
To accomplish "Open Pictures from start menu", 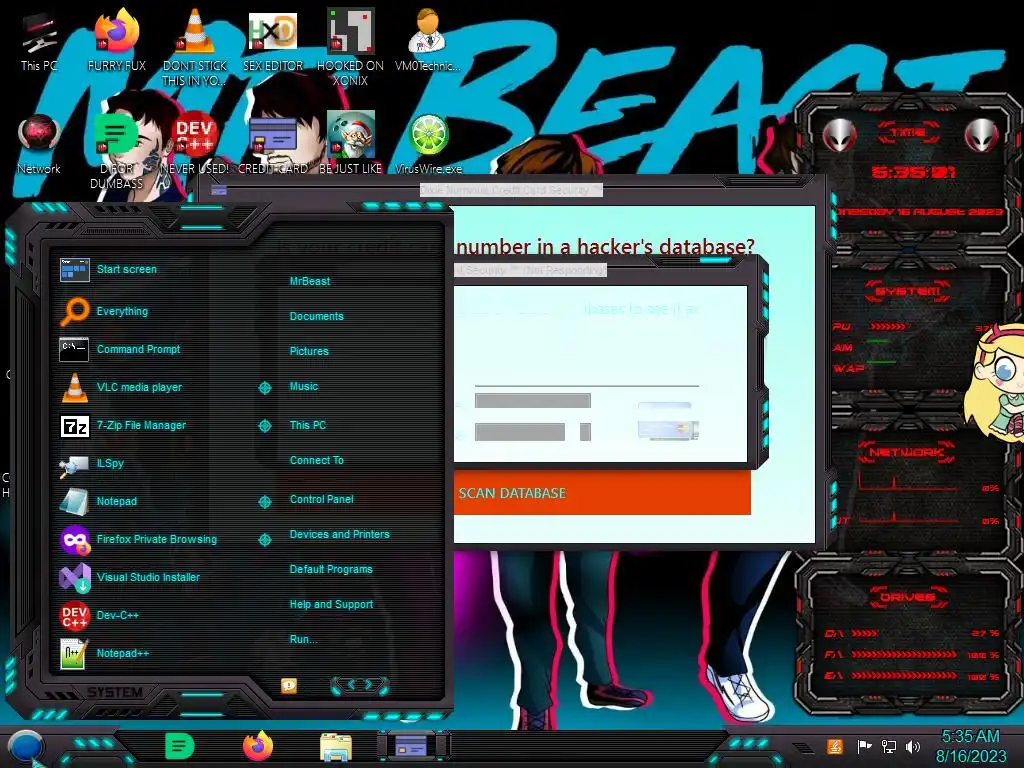I will pos(309,351).
